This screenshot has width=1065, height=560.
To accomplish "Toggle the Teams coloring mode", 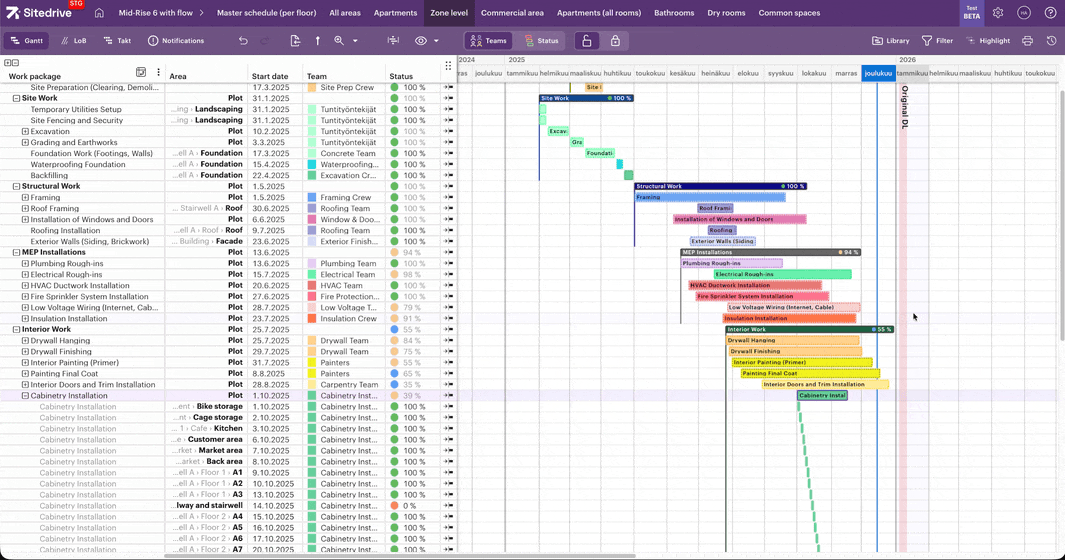I will [487, 41].
